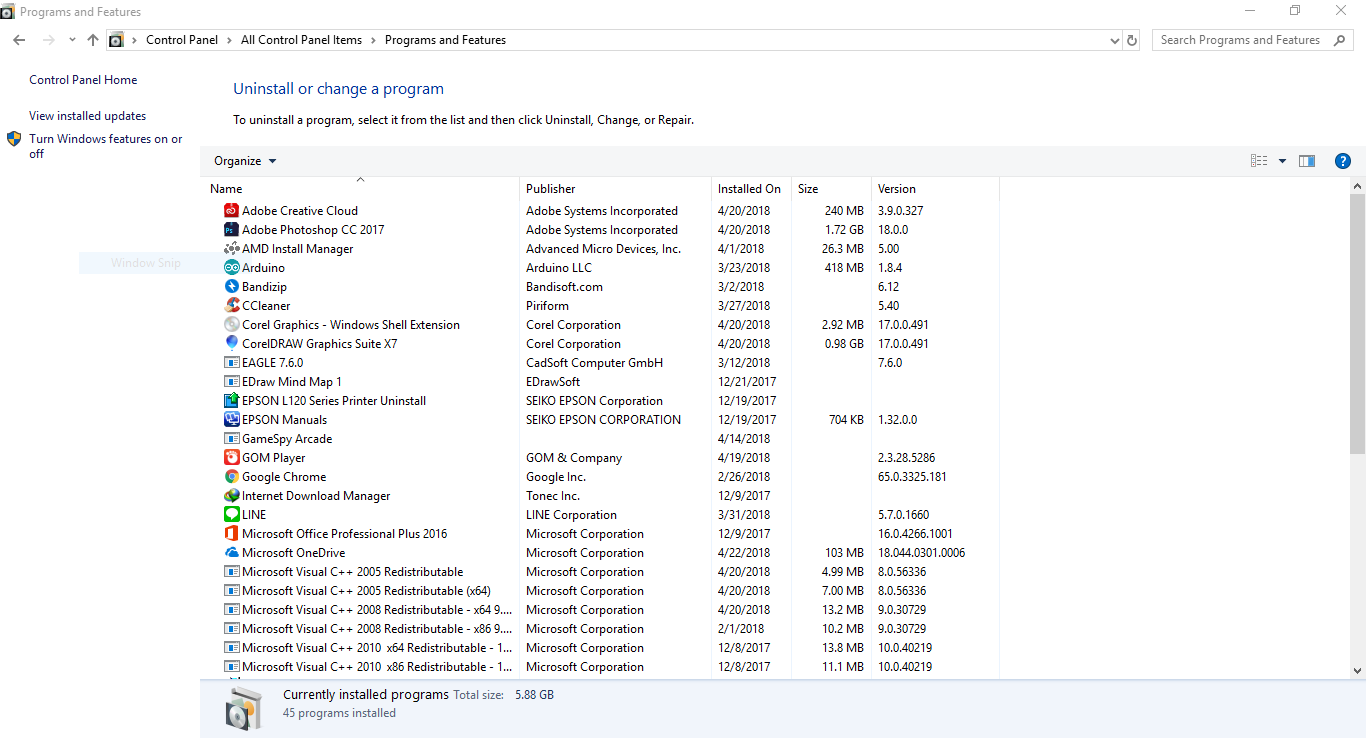Click the EPSON L120 Printer Uninstall icon
This screenshot has height=738, width=1366.
pyautogui.click(x=232, y=401)
